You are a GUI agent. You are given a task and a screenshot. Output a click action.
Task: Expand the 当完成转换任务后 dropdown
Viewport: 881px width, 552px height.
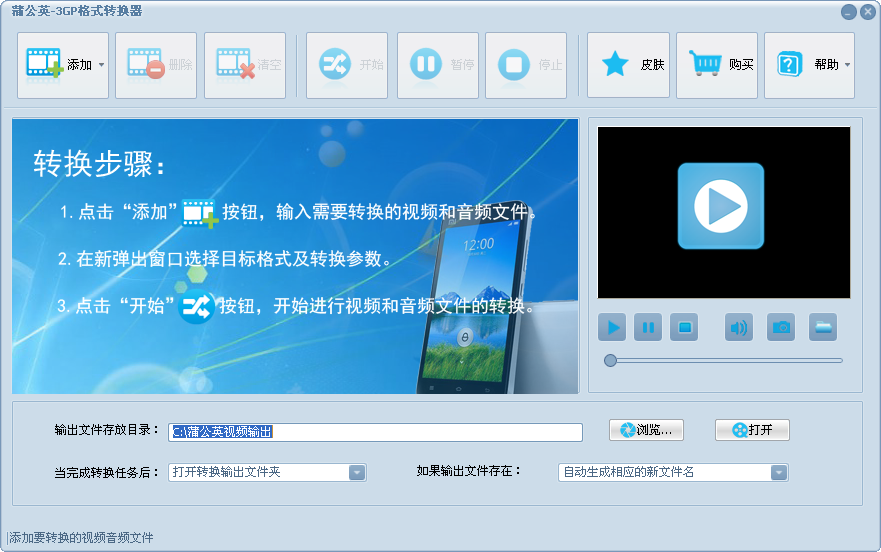pyautogui.click(x=357, y=473)
